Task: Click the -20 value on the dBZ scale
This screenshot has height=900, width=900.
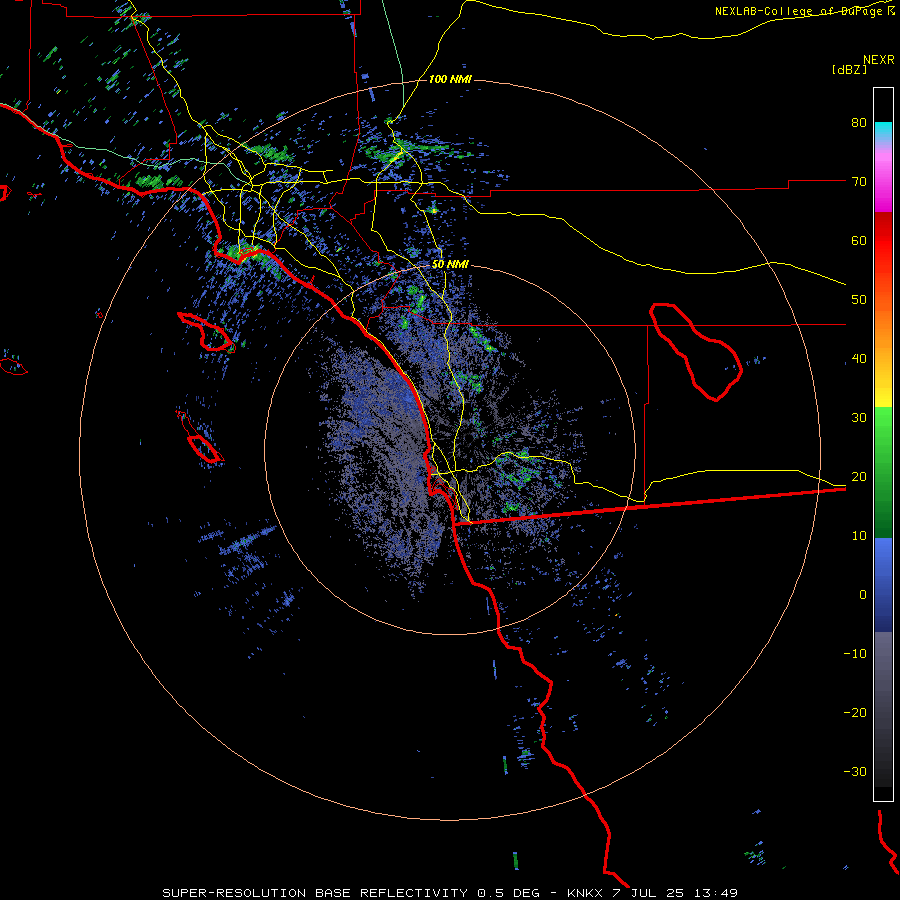Action: [x=855, y=712]
